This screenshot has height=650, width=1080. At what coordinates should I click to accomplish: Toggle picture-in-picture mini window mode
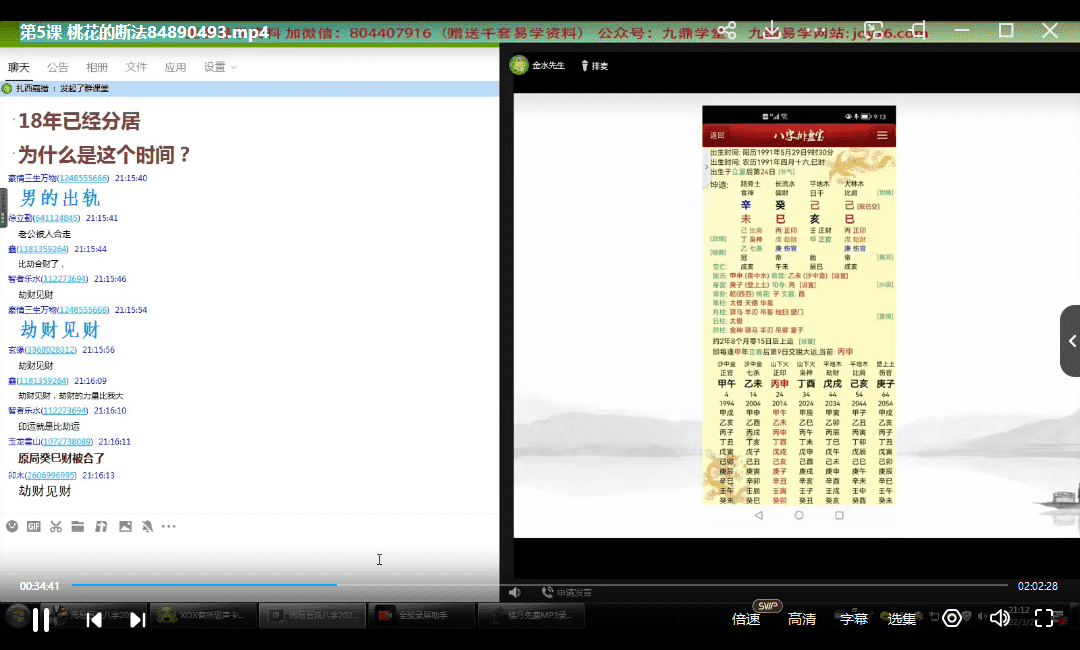[873, 31]
